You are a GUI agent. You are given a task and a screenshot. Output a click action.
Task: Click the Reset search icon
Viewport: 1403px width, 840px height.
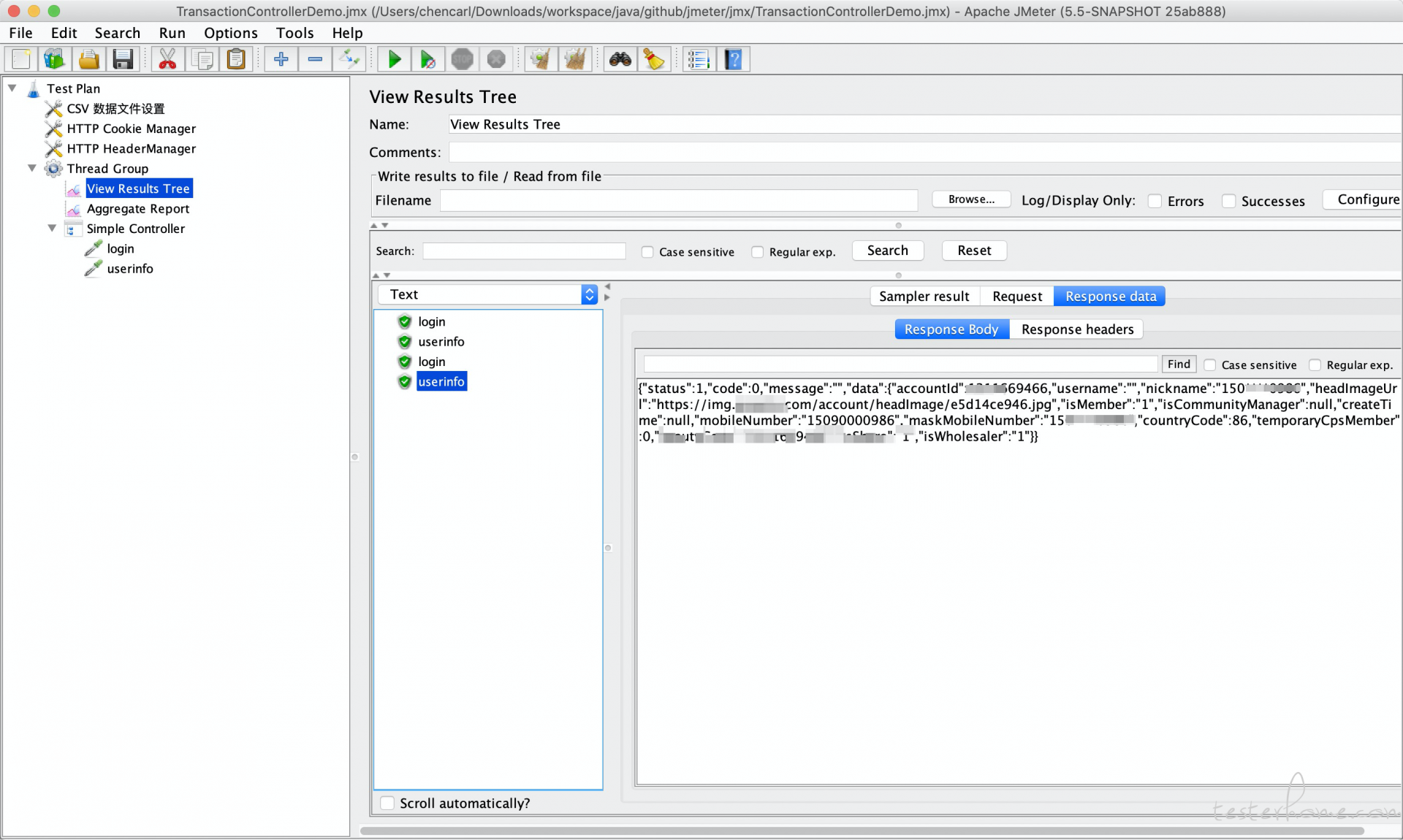tap(654, 59)
